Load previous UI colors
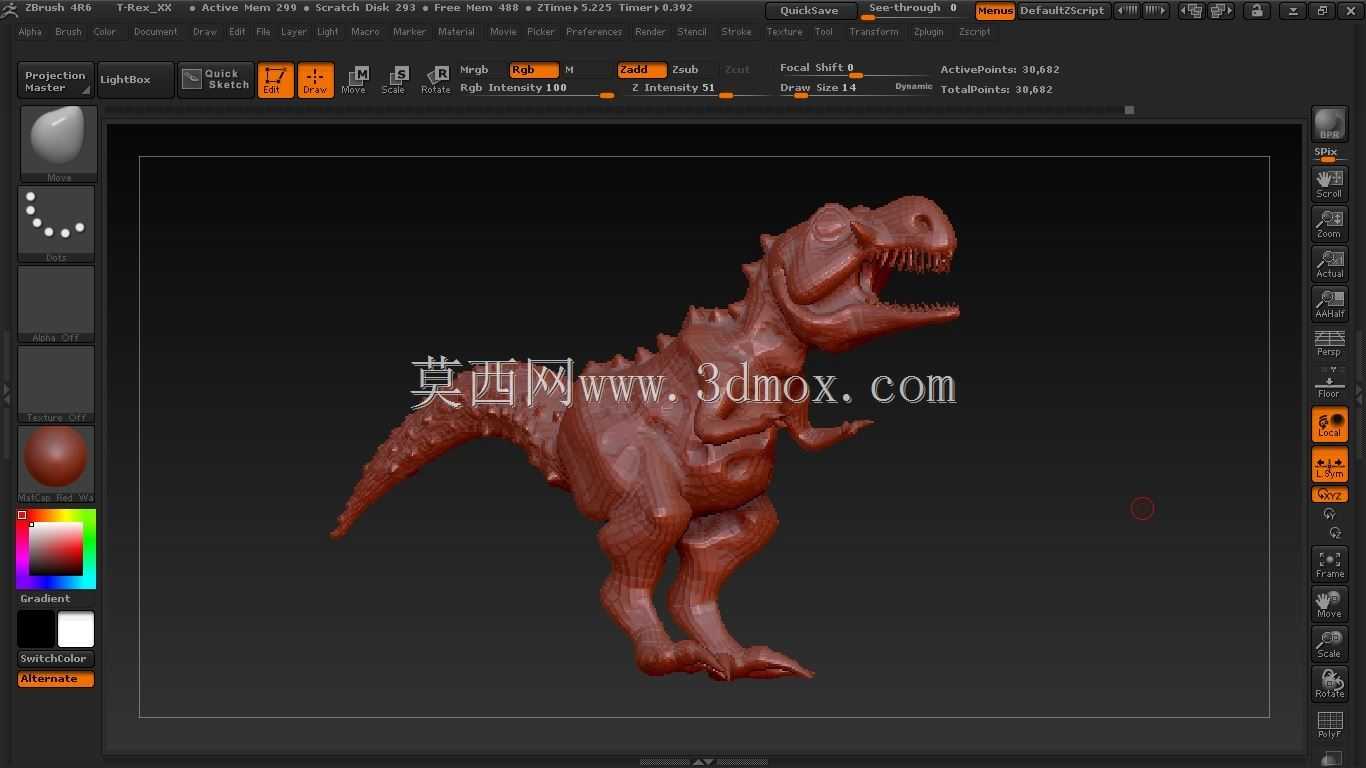 click(1126, 11)
